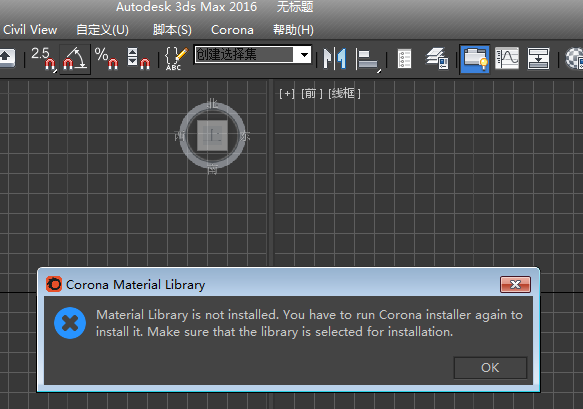
Task: Select the Align tool
Action: pyautogui.click(x=367, y=58)
